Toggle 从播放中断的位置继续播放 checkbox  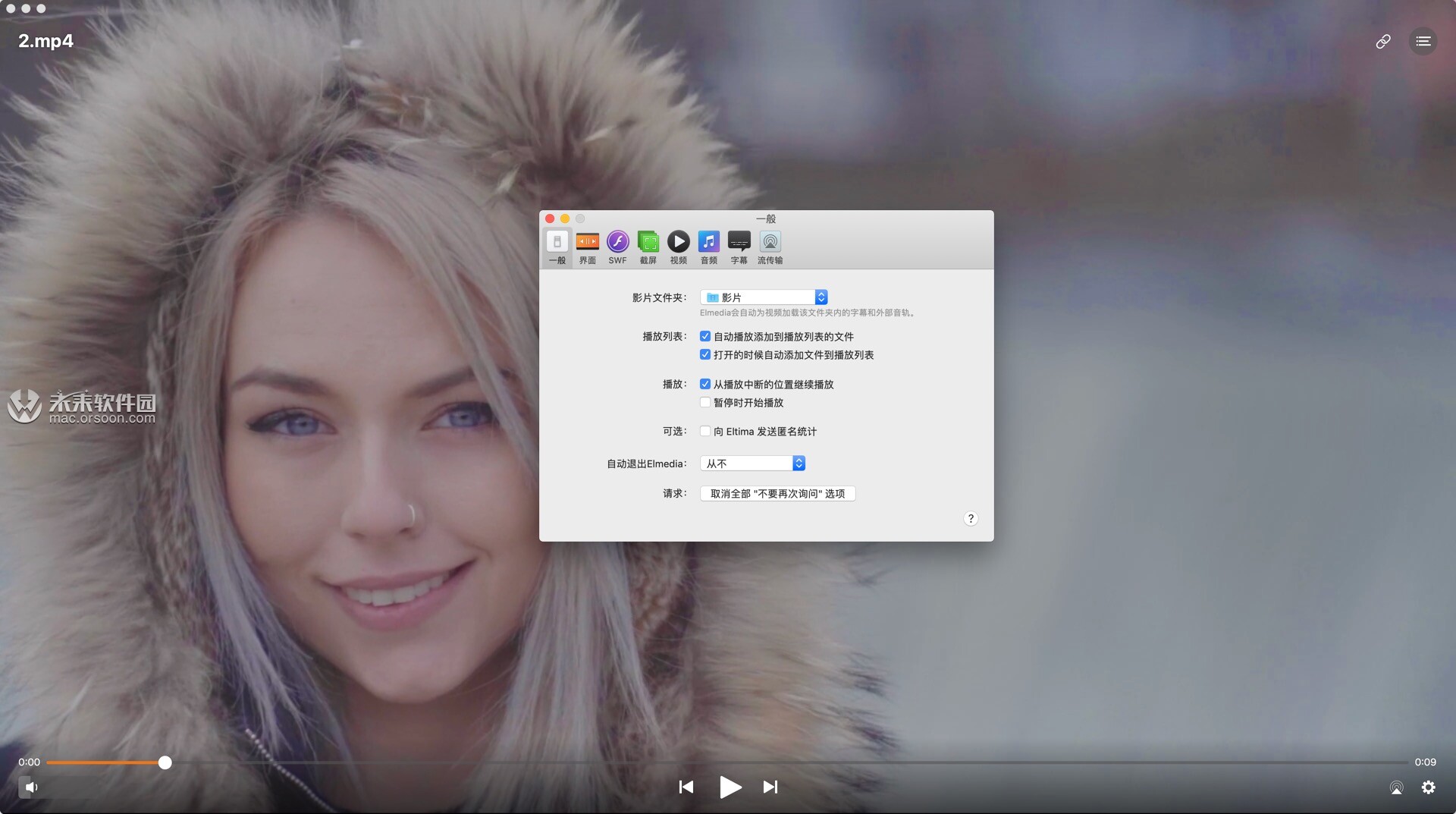(705, 384)
